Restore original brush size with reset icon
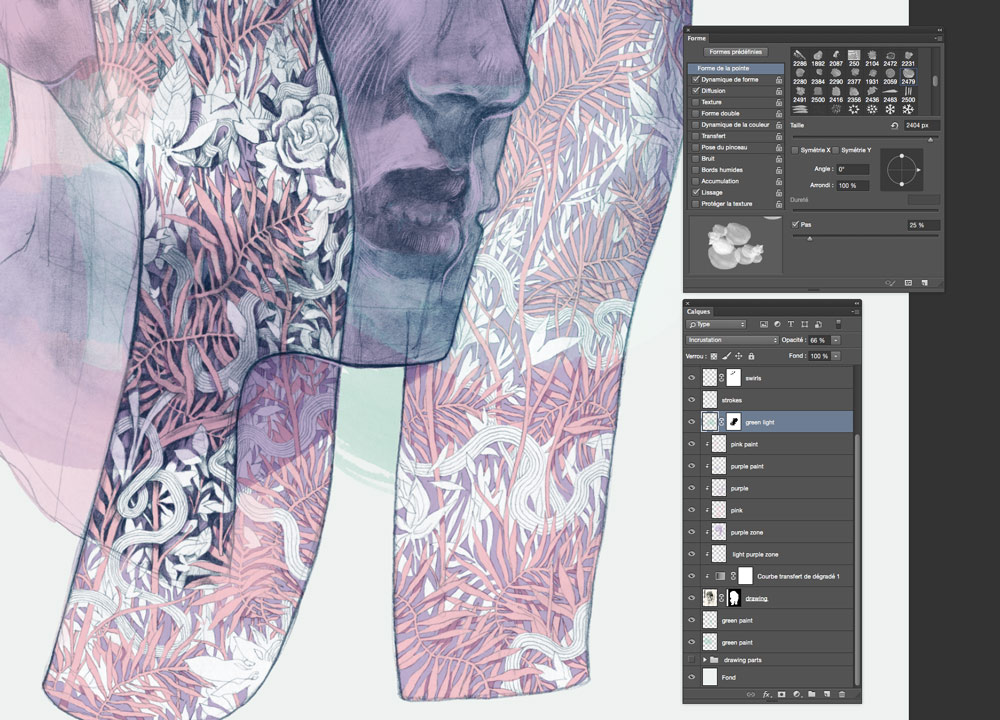 (894, 126)
